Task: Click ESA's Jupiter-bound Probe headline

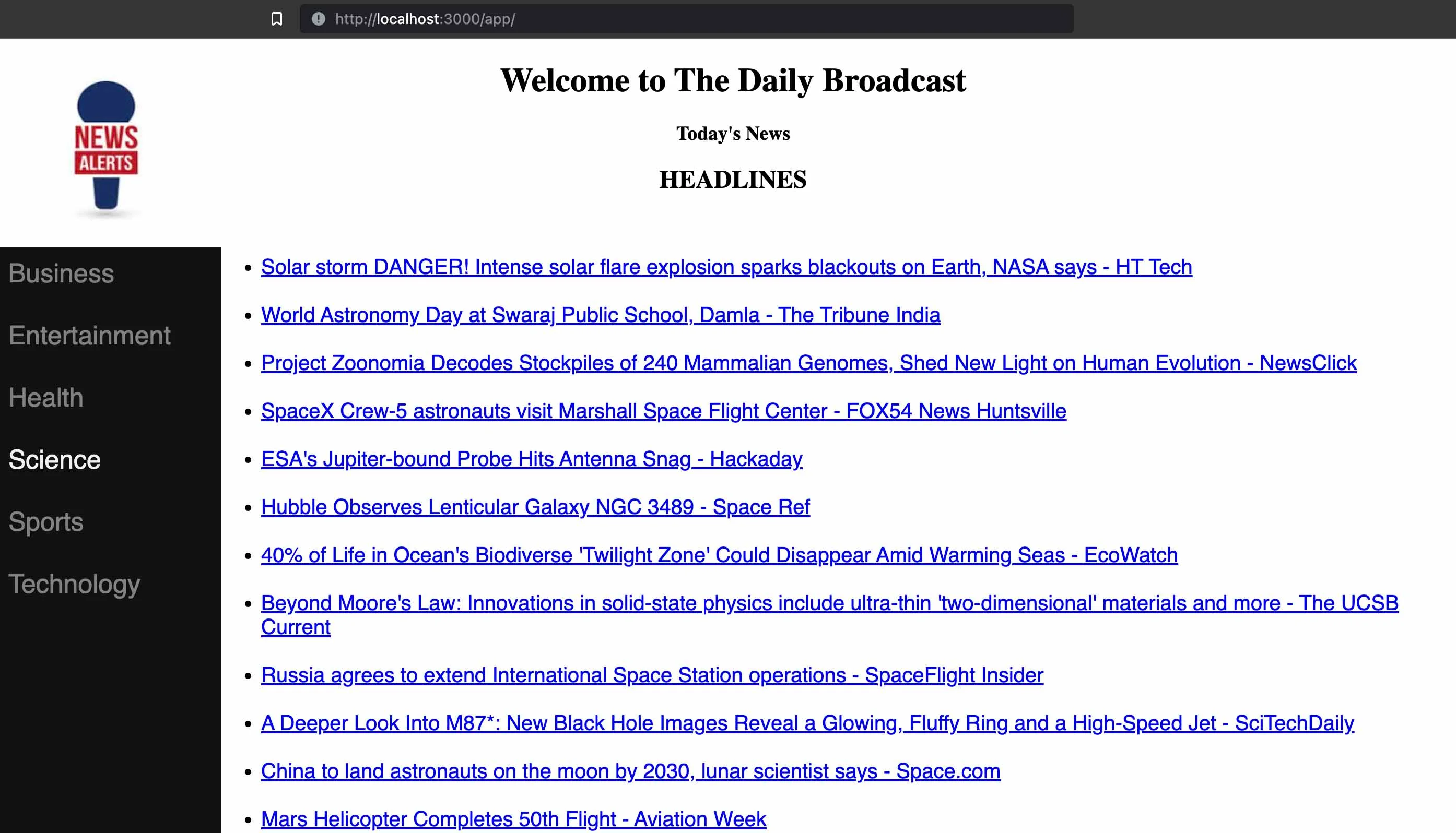Action: pyautogui.click(x=531, y=459)
